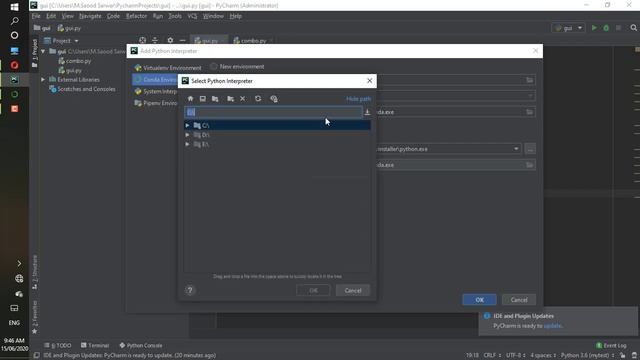Viewport: 640px width, 360px height.
Task: Open Python version dropdown in Add Interpreter dialog
Action: pos(530,96)
